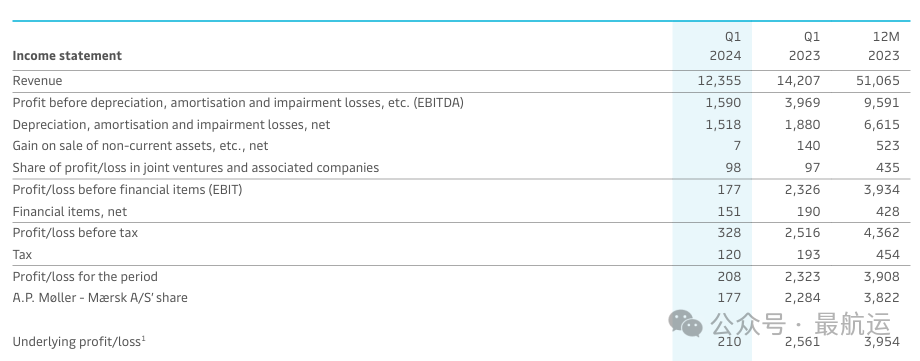
Task: Click the Profit/loss before financial items (EBIT) label
Action: click(x=127, y=190)
